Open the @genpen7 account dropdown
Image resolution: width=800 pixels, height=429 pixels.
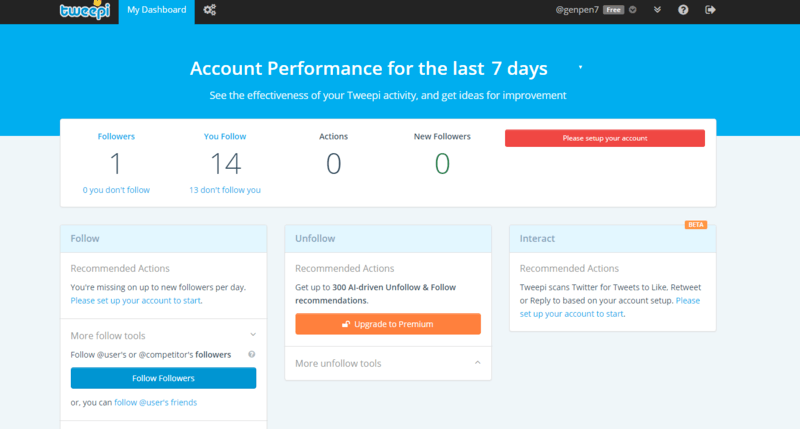(x=577, y=10)
